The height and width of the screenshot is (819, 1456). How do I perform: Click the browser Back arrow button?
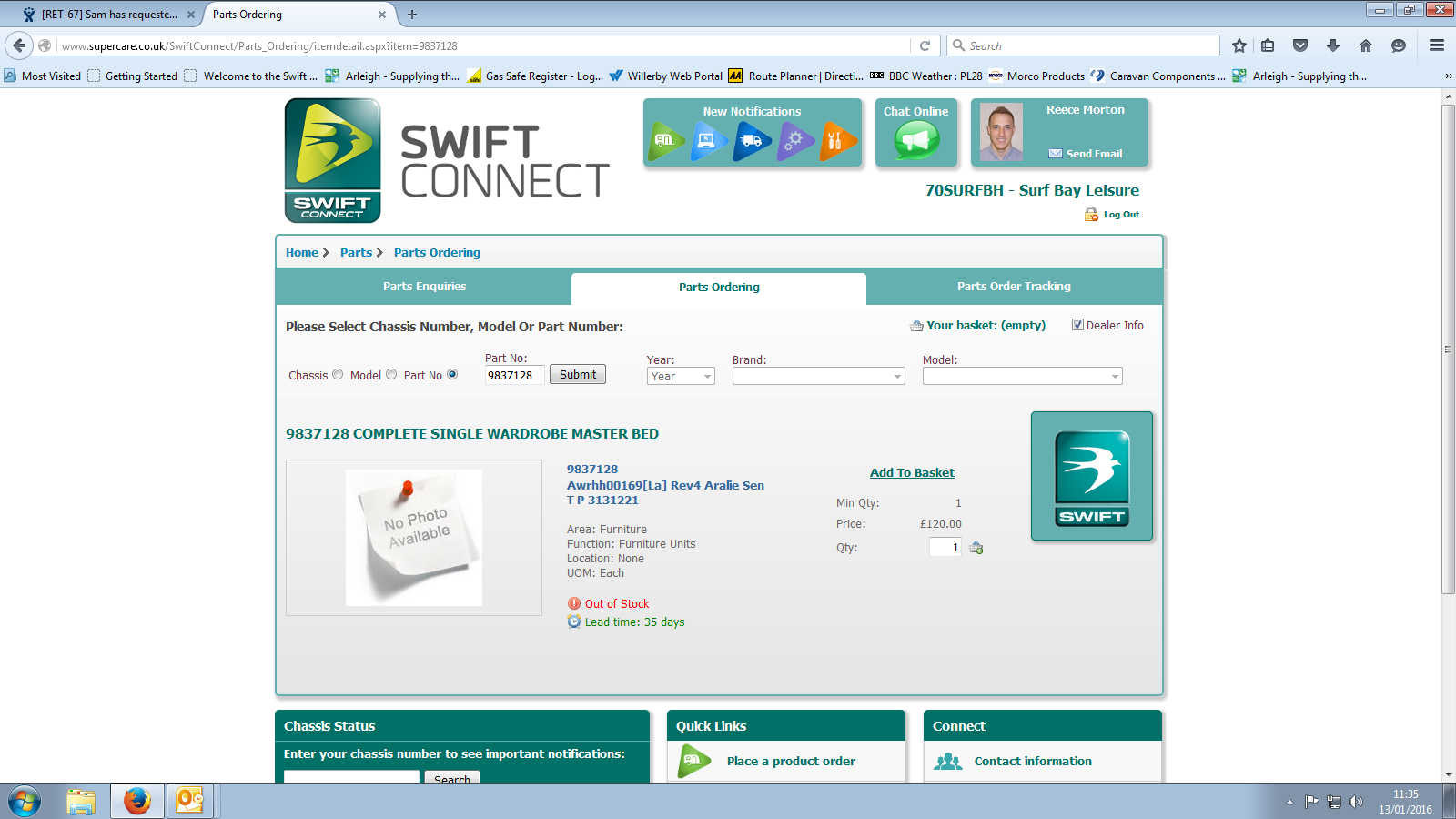[19, 45]
